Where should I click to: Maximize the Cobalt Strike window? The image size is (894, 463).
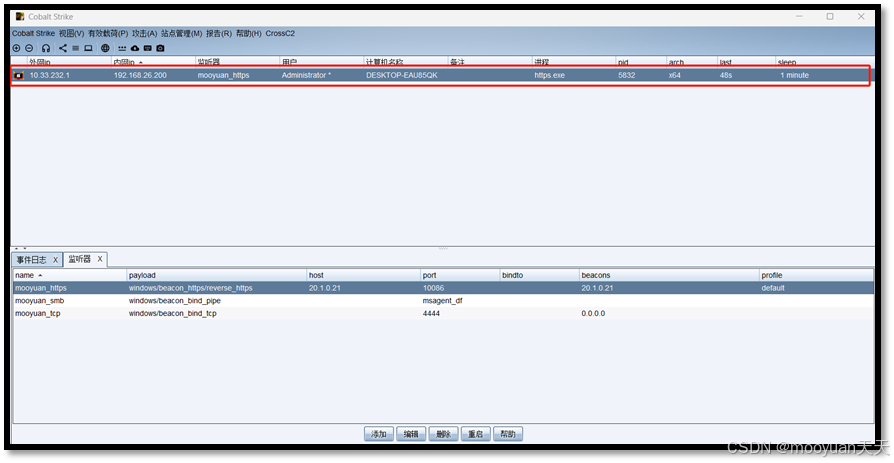830,17
